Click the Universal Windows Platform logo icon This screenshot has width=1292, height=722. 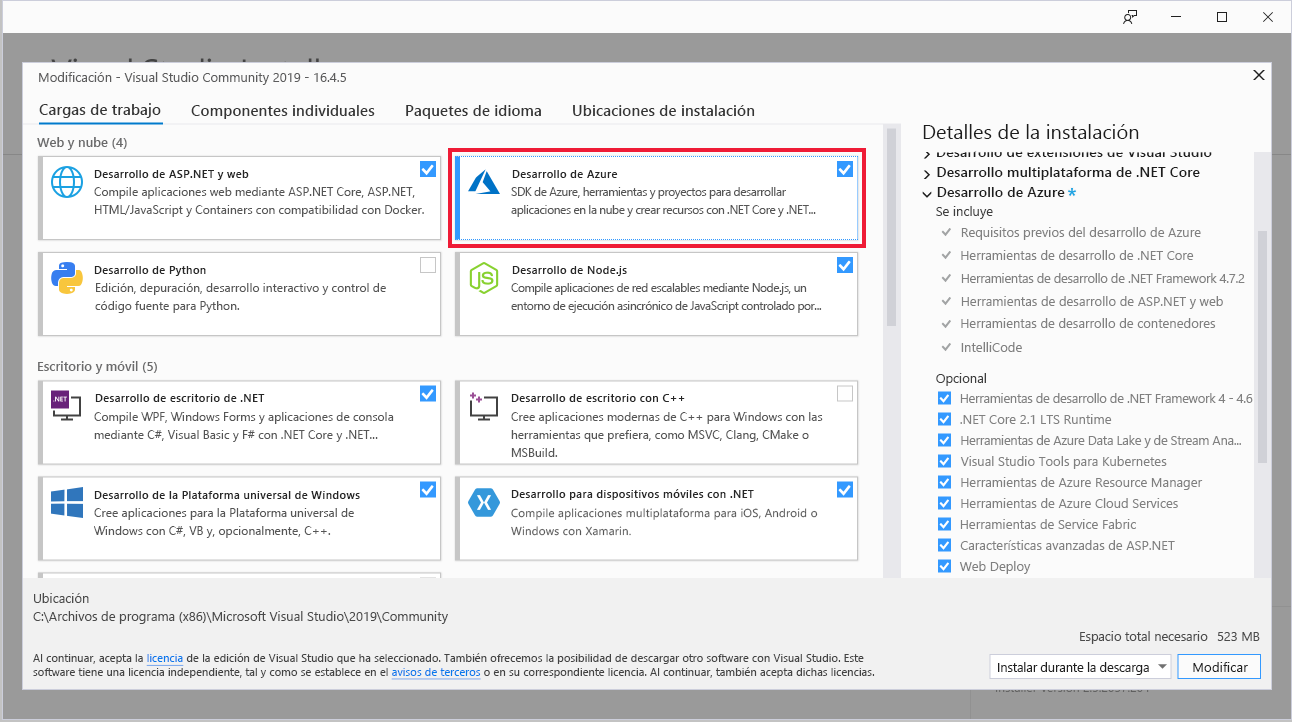click(67, 503)
